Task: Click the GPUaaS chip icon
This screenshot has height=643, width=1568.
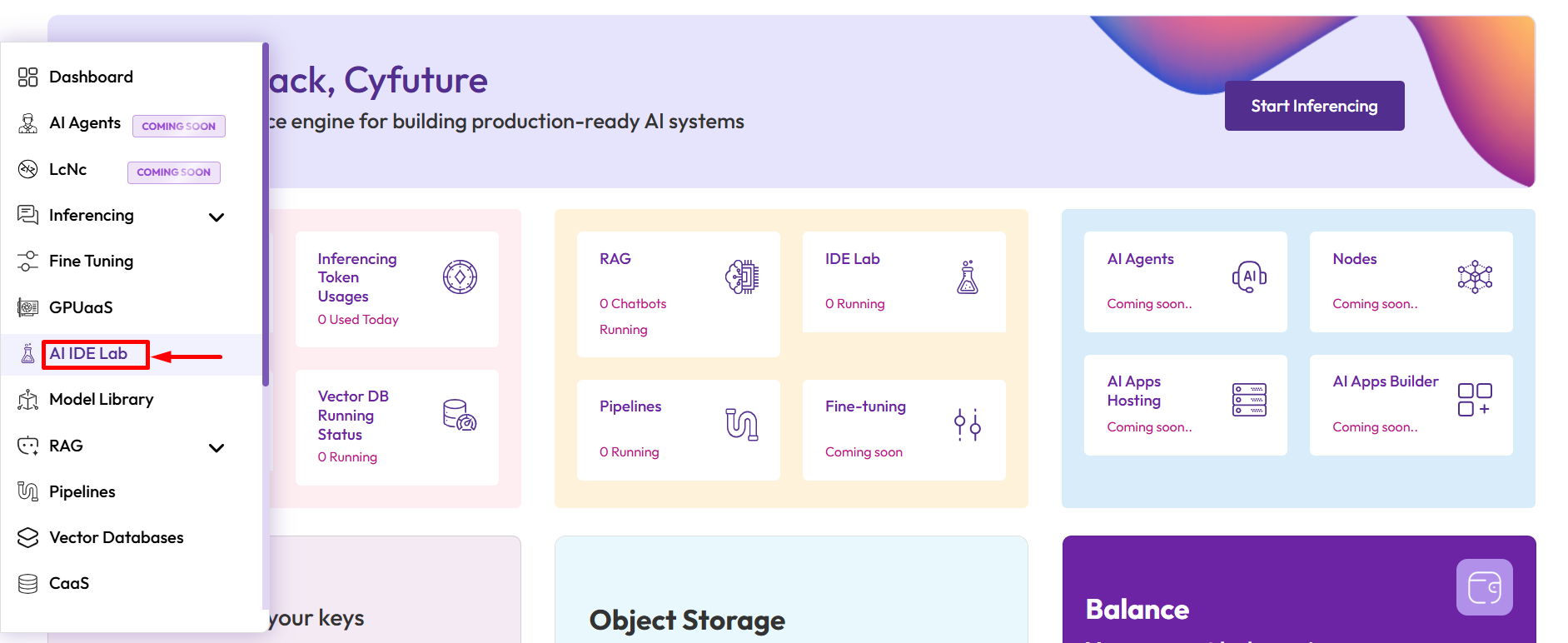Action: (x=27, y=308)
